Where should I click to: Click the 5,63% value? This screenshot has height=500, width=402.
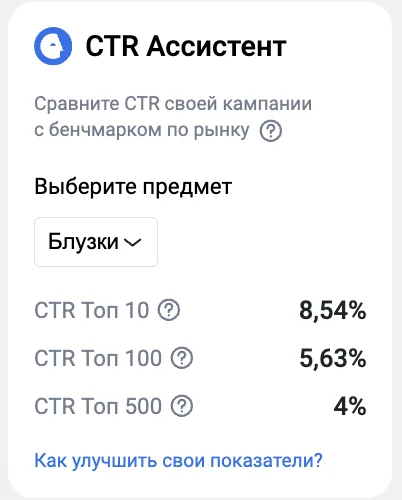[x=333, y=358]
